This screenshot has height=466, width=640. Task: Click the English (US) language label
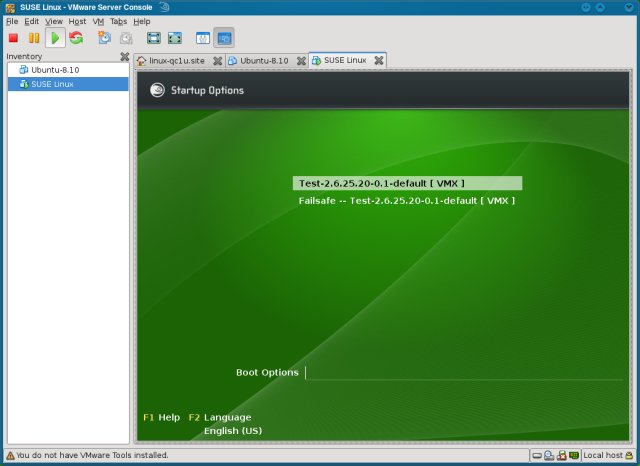tap(233, 431)
